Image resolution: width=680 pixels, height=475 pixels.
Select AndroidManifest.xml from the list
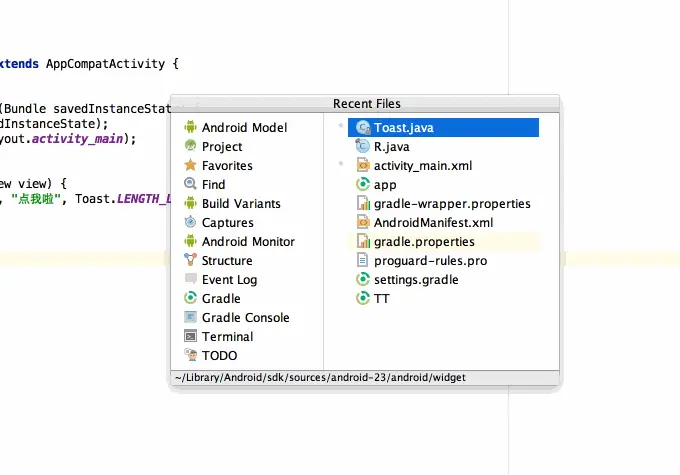[x=424, y=223]
